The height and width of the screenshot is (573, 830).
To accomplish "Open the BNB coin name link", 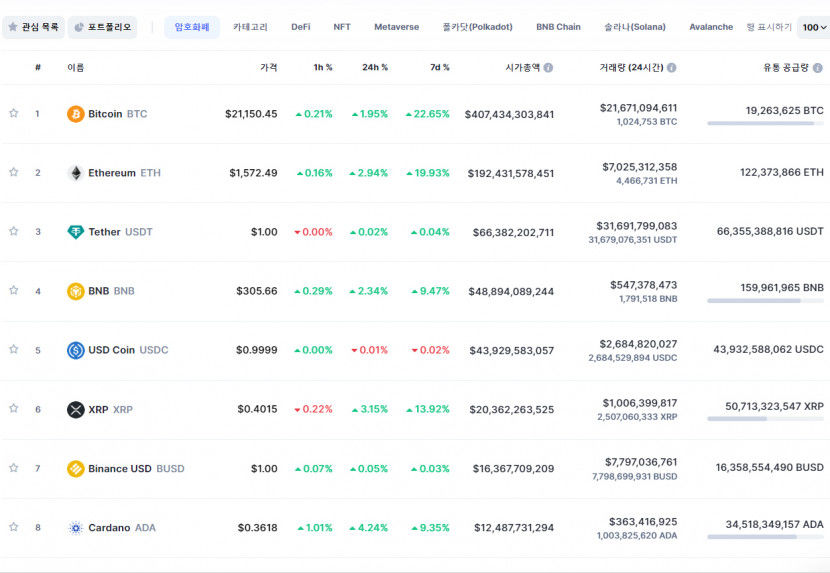I will pyautogui.click(x=111, y=291).
